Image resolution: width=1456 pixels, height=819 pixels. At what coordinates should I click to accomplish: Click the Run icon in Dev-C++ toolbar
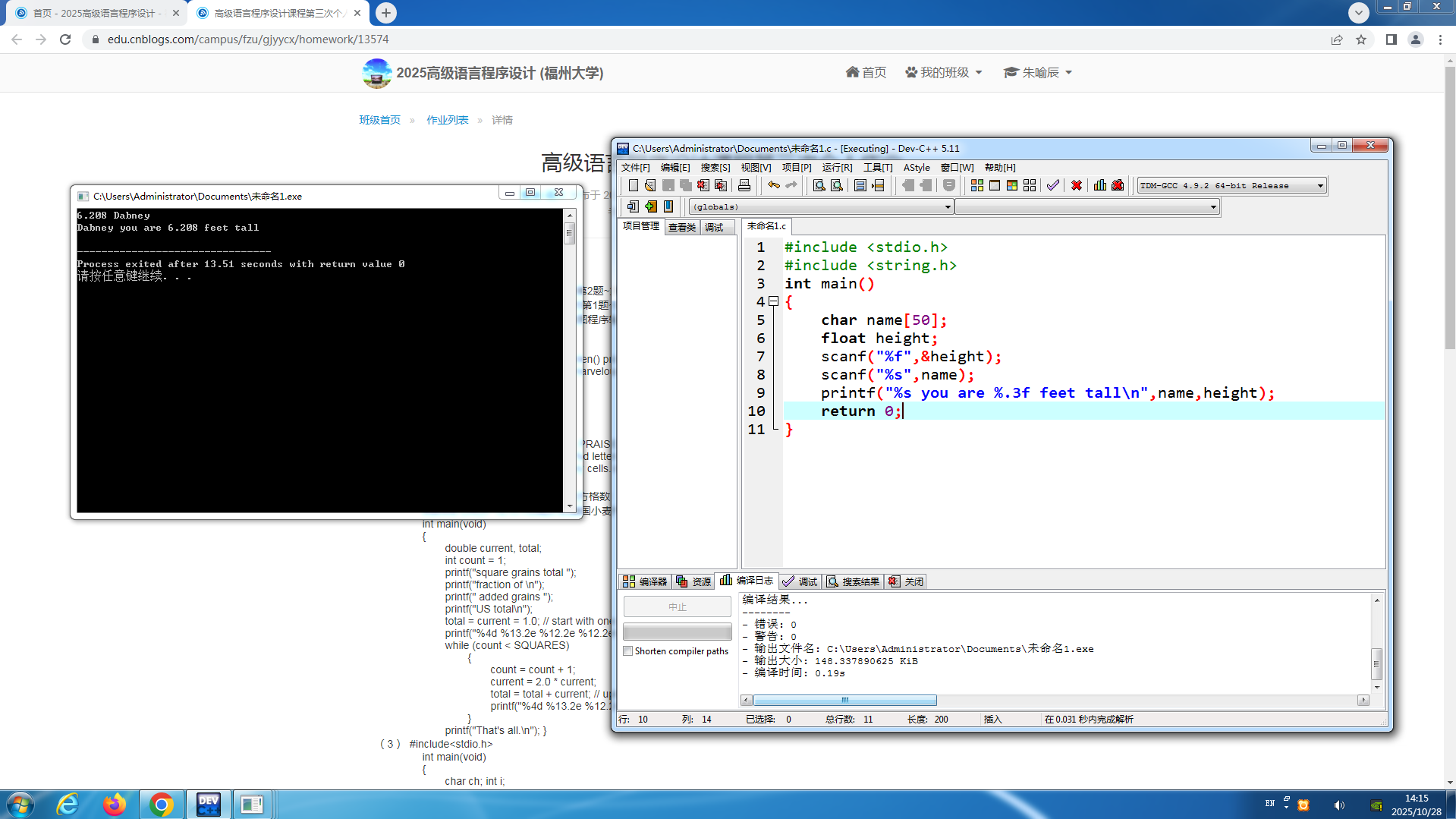(995, 185)
